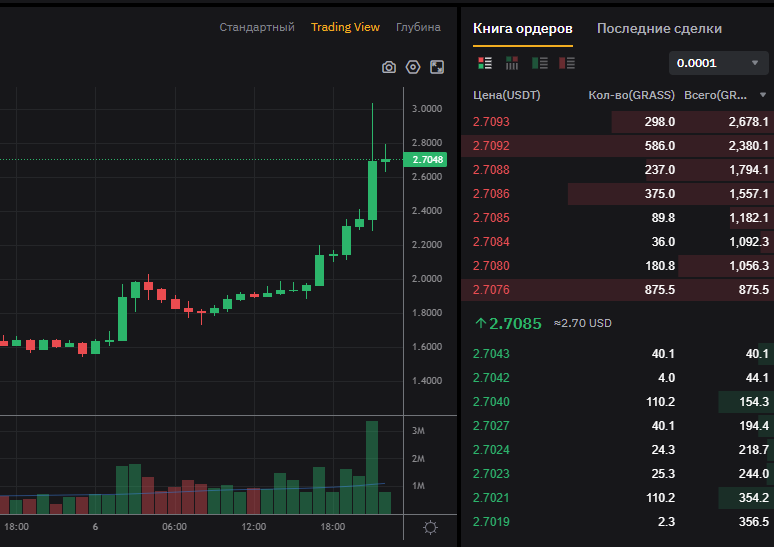Click the Кол-во(GRASS) column header
This screenshot has width=774, height=547.
[631, 95]
